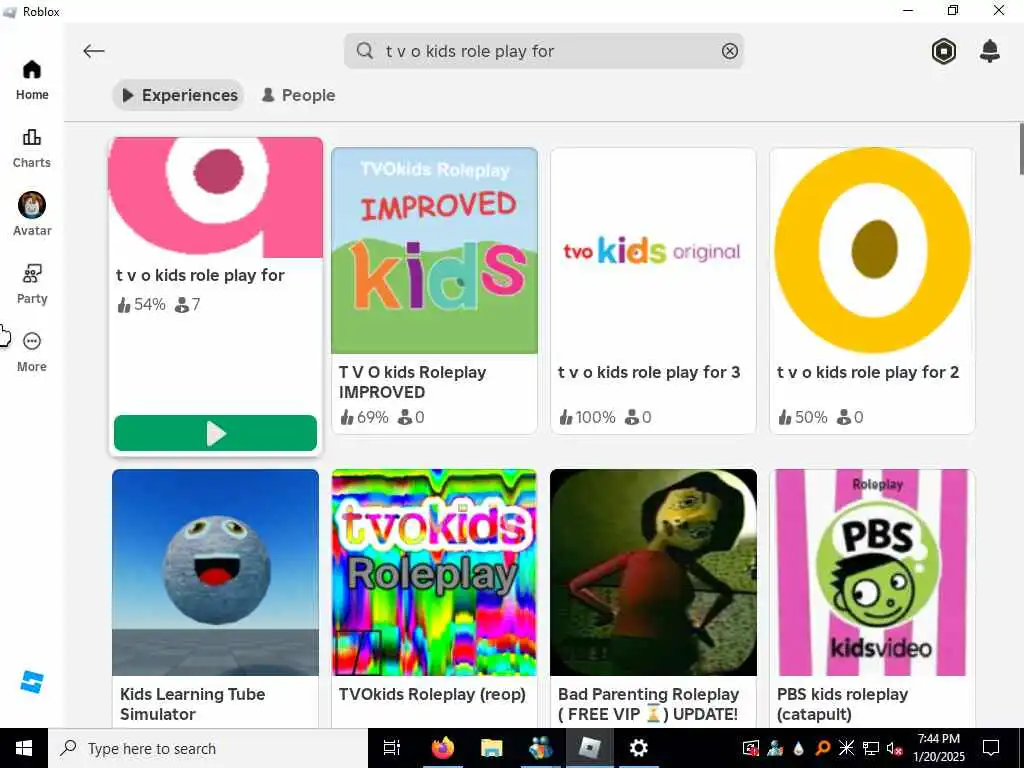This screenshot has width=1024, height=768.
Task: Open Kids Learning Tube Simulator thumbnail
Action: pyautogui.click(x=216, y=572)
